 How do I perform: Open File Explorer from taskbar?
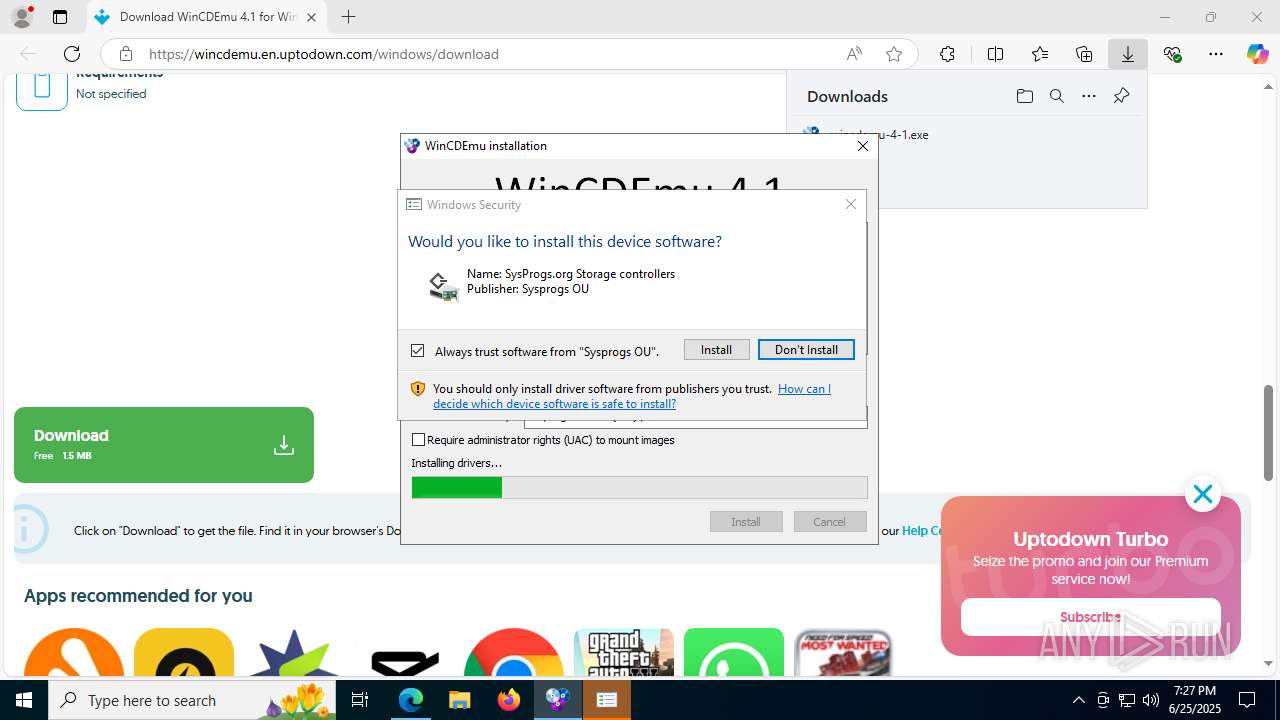click(459, 700)
